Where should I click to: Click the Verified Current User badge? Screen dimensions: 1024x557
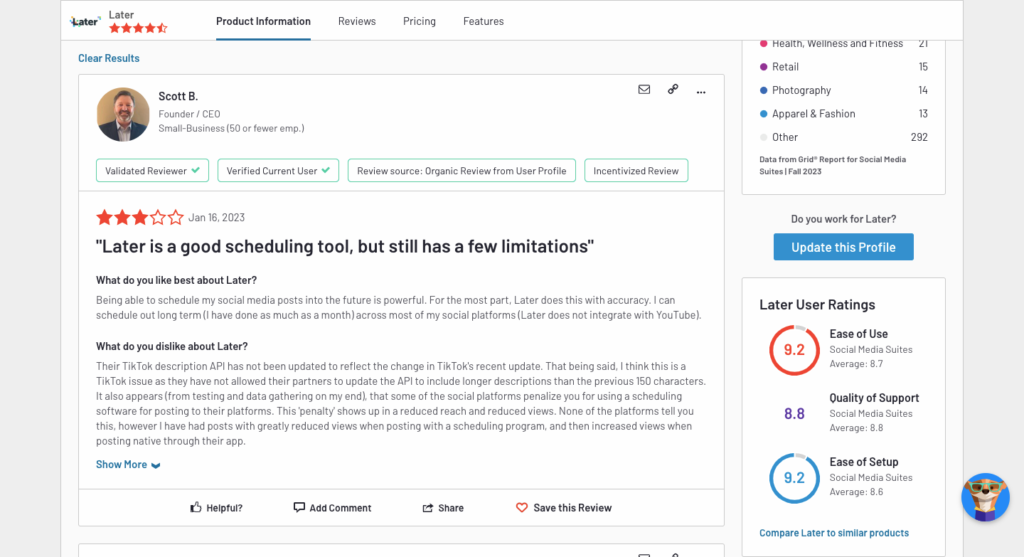[278, 170]
